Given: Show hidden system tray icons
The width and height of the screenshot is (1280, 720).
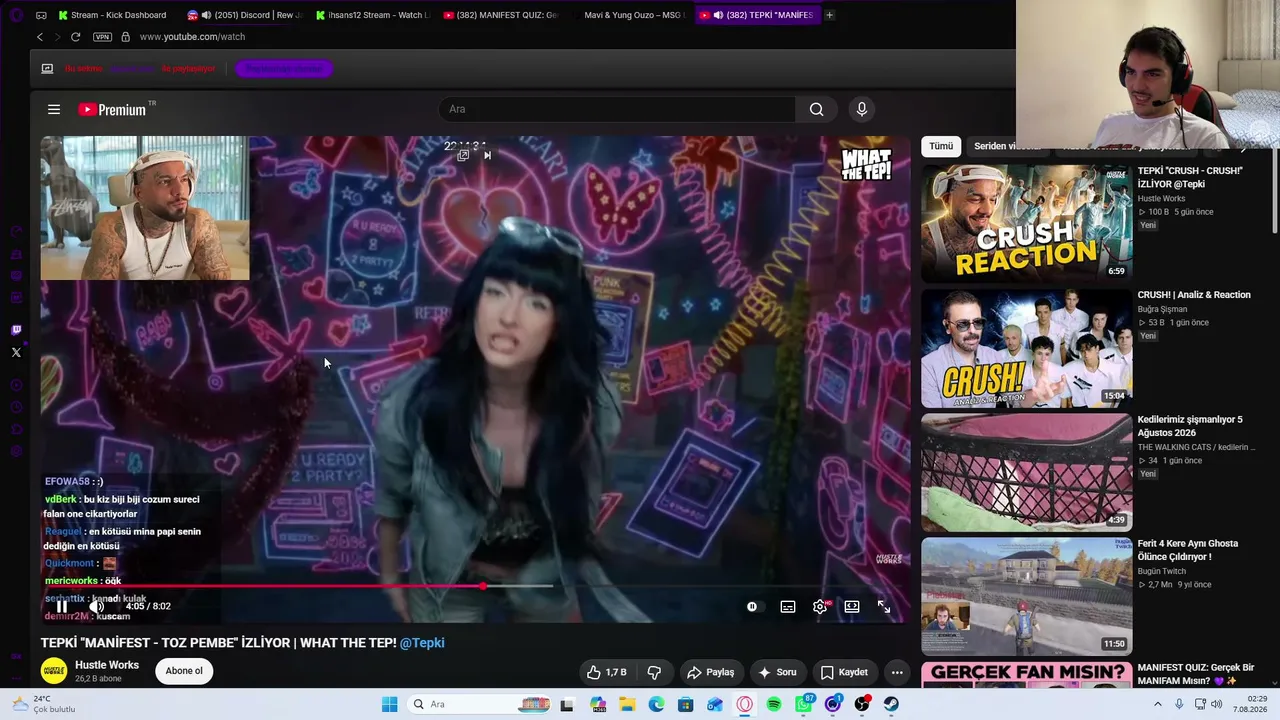Looking at the screenshot, I should click(1157, 704).
